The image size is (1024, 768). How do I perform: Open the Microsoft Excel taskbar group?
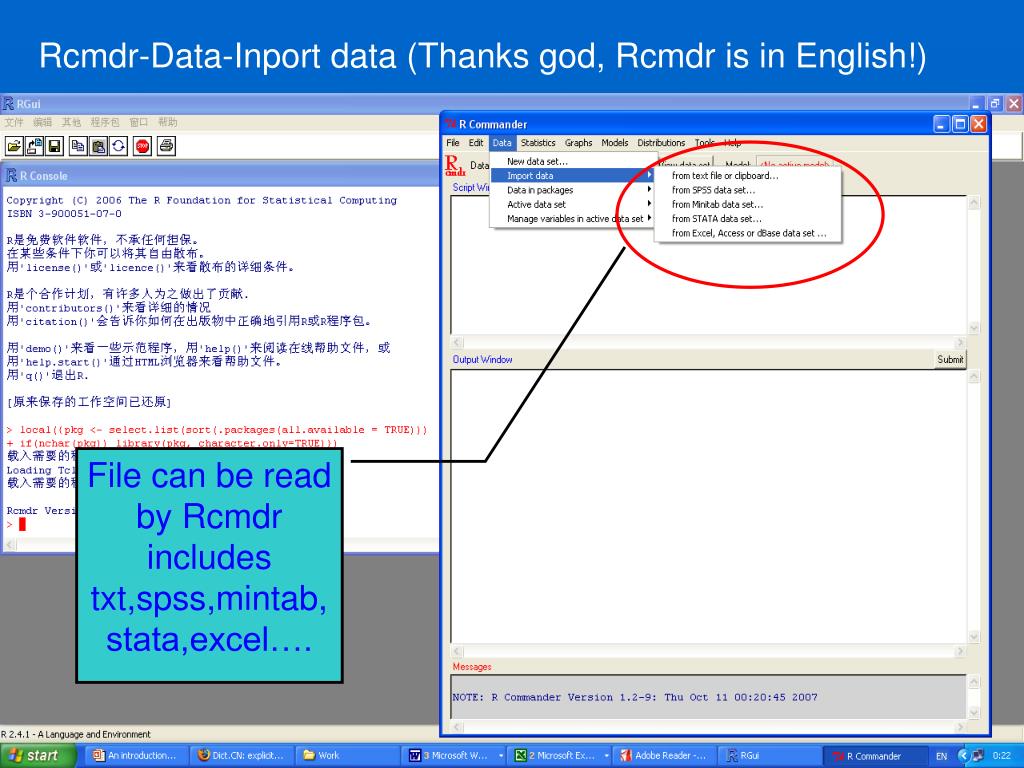click(561, 756)
